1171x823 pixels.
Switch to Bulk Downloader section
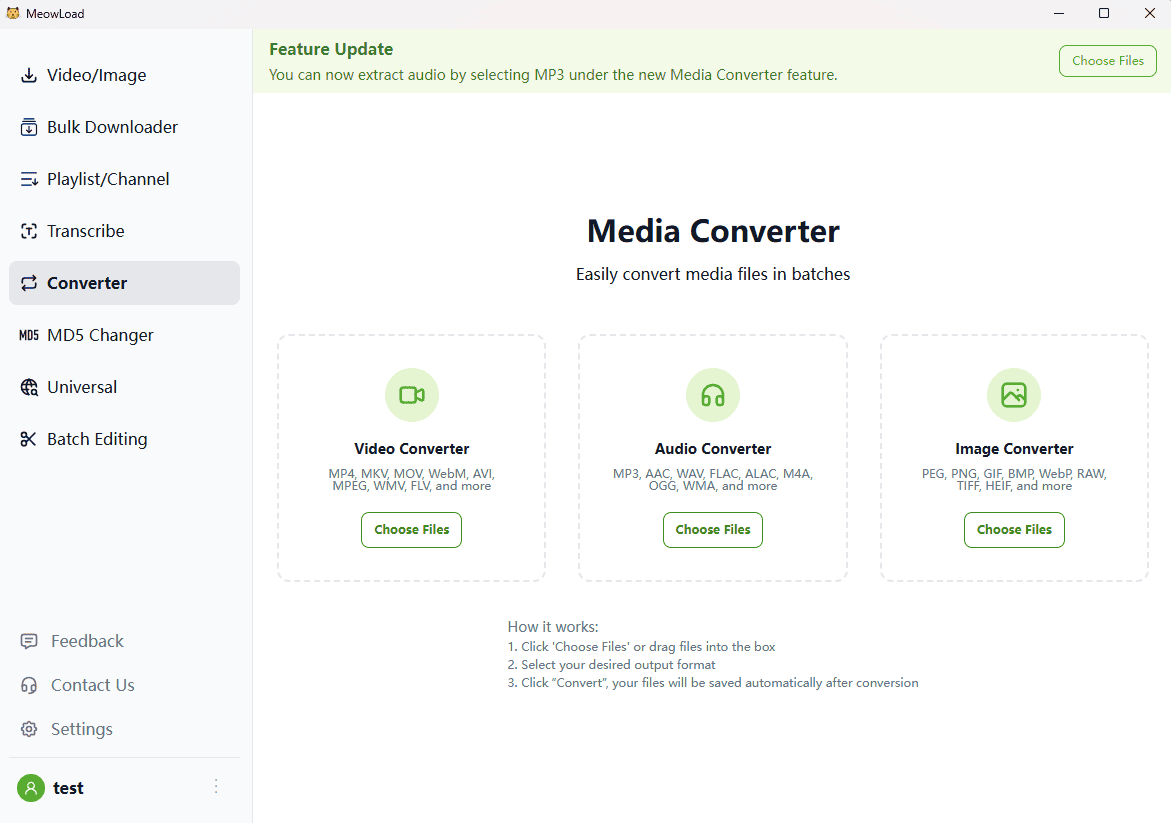[112, 127]
